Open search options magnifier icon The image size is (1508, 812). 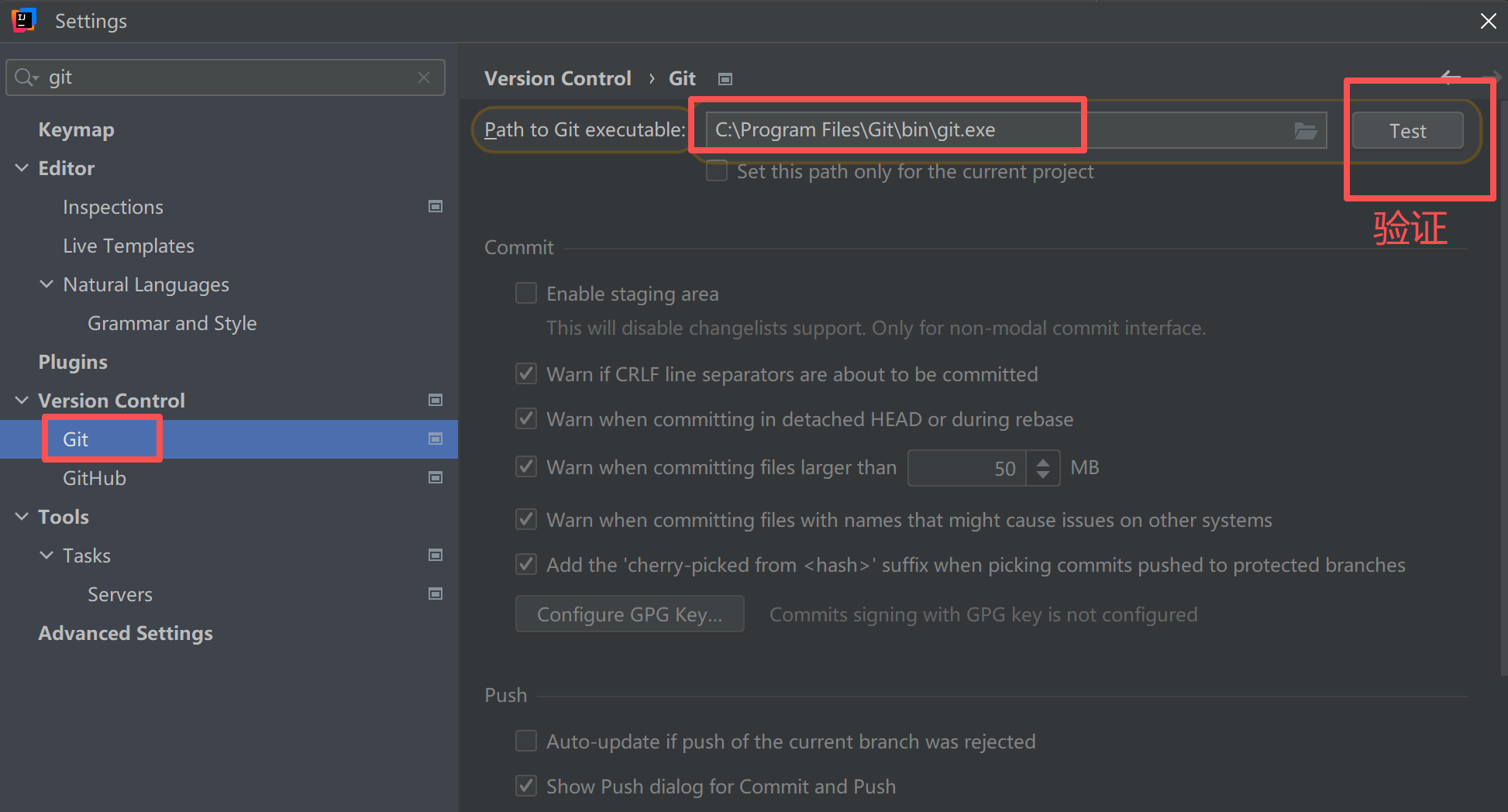pos(26,77)
